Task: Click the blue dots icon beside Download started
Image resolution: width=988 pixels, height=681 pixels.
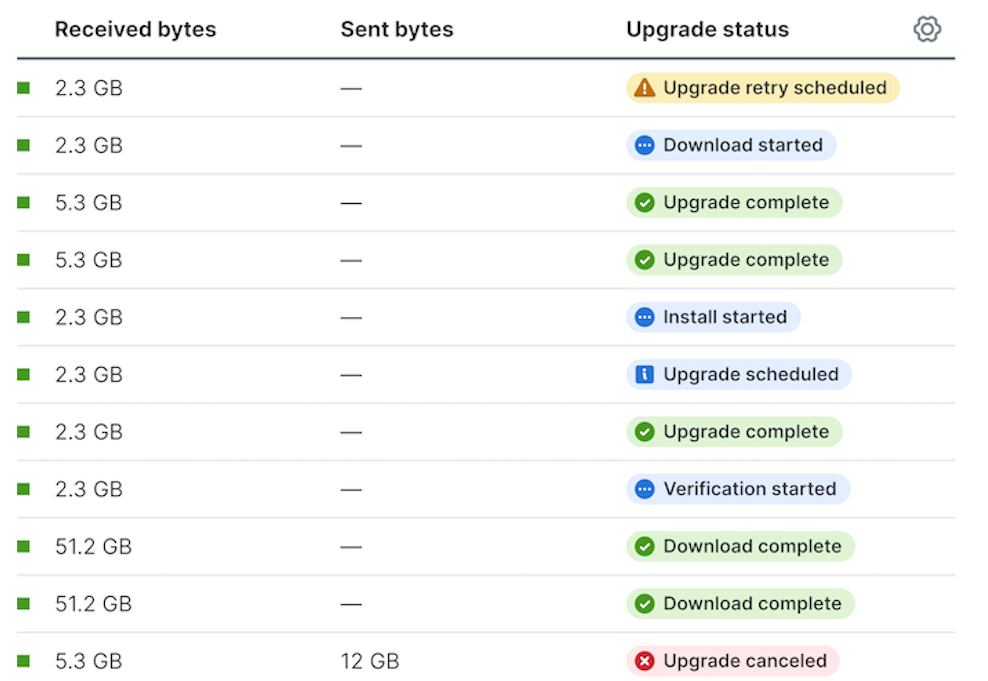Action: click(645, 145)
